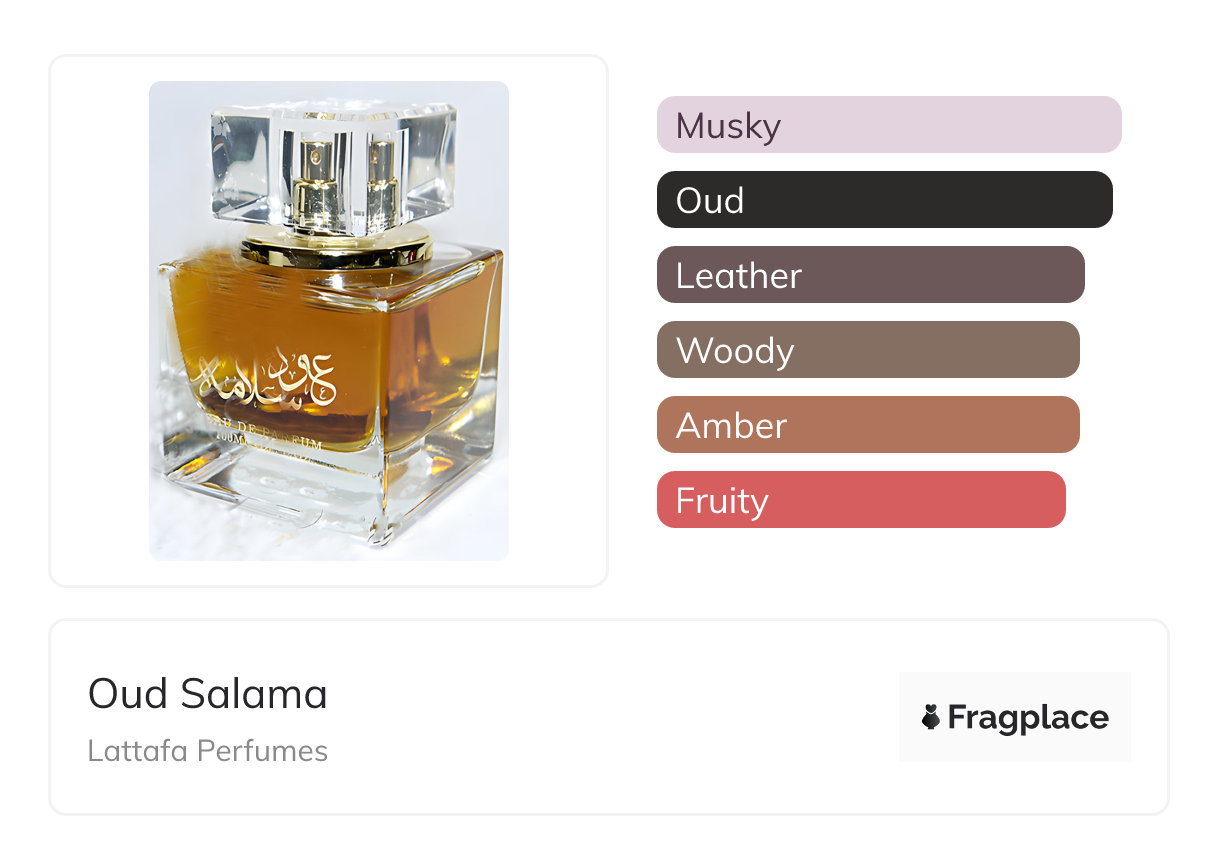Click the Amber accord bar
The width and height of the screenshot is (1218, 864).
(x=868, y=425)
